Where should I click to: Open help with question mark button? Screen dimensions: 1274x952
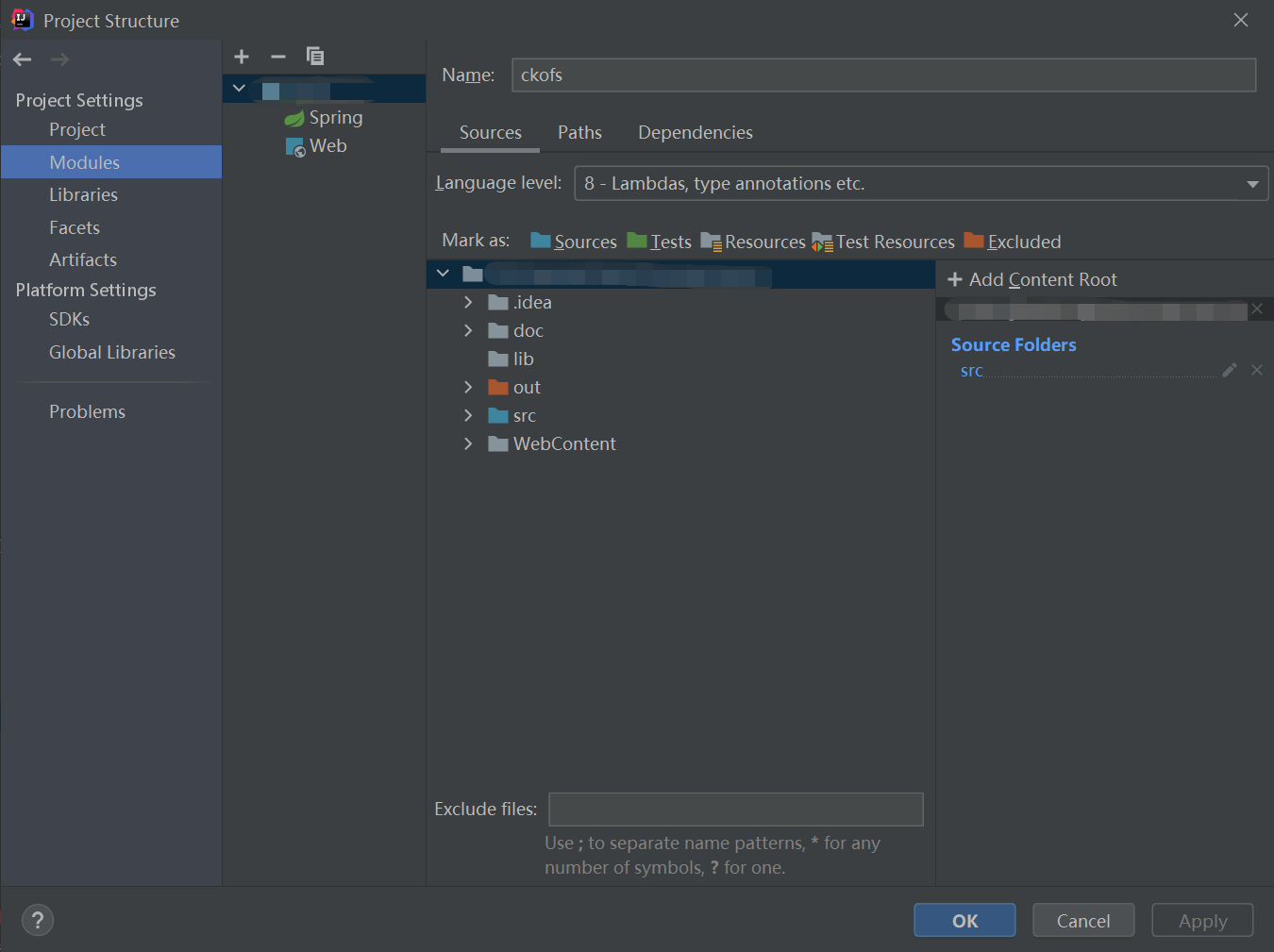click(x=38, y=920)
